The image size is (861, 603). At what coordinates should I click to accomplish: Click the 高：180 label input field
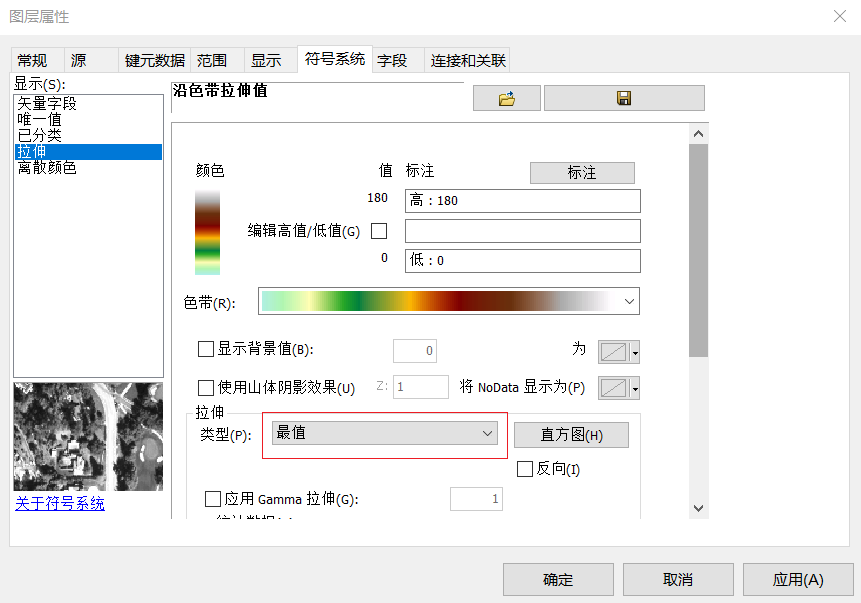[x=523, y=201]
